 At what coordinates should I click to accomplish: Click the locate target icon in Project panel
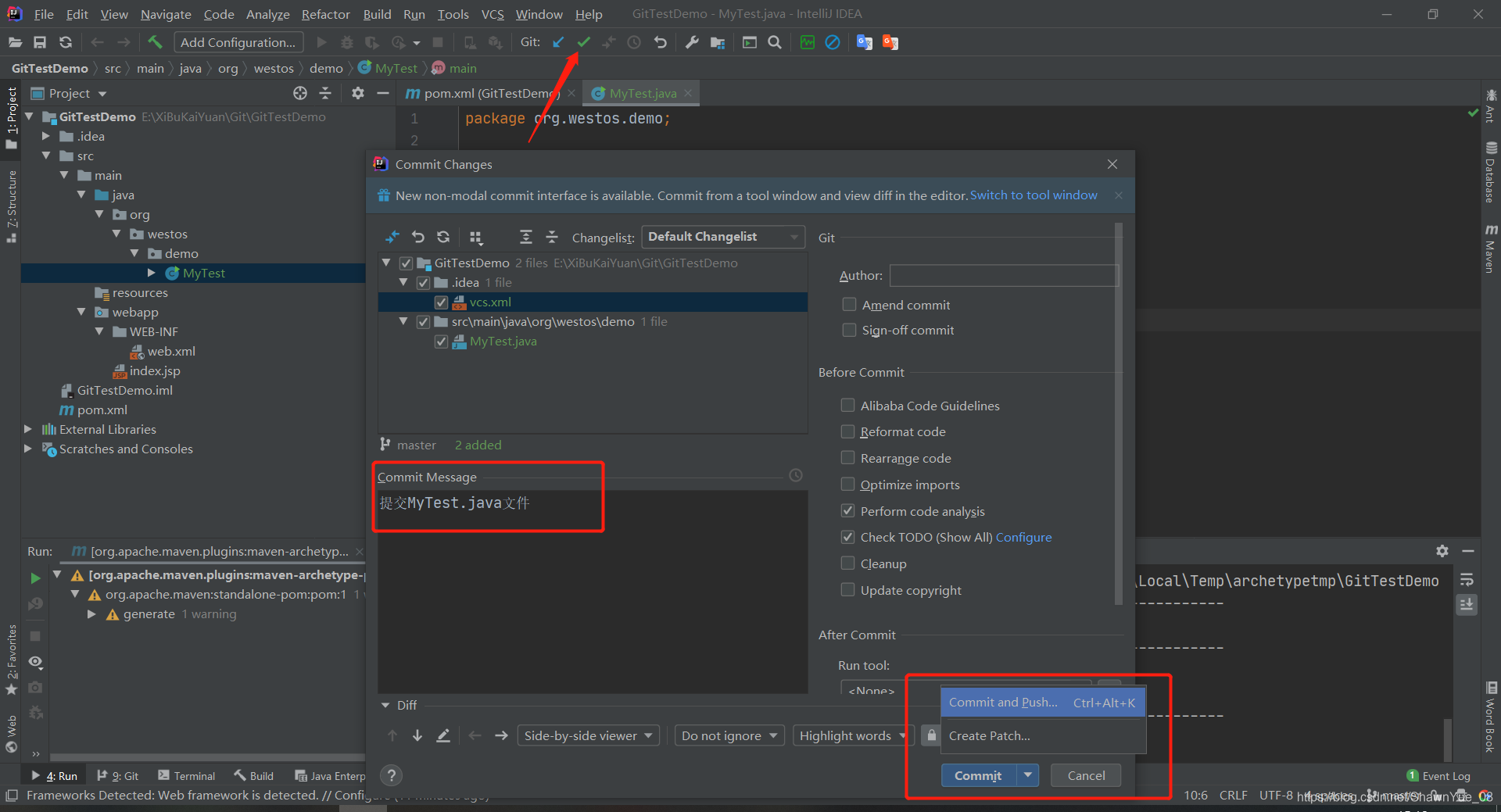coord(300,94)
